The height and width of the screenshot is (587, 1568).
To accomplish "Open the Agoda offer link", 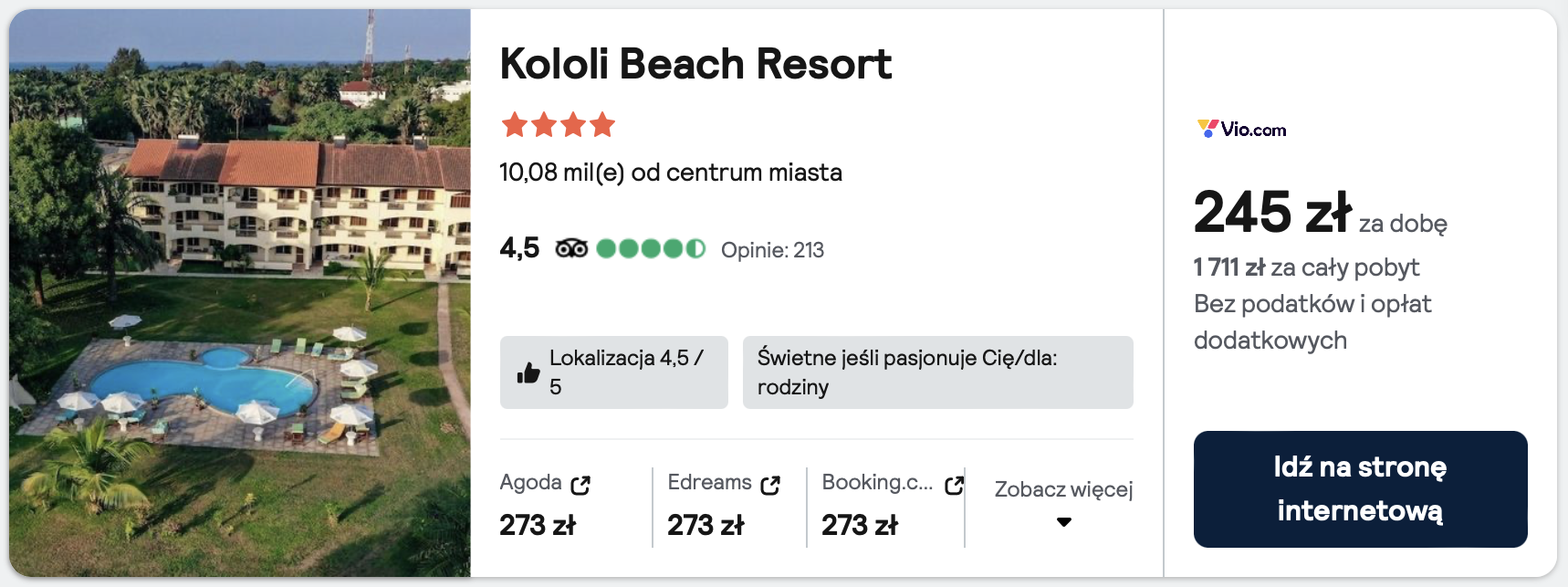I will [x=530, y=482].
